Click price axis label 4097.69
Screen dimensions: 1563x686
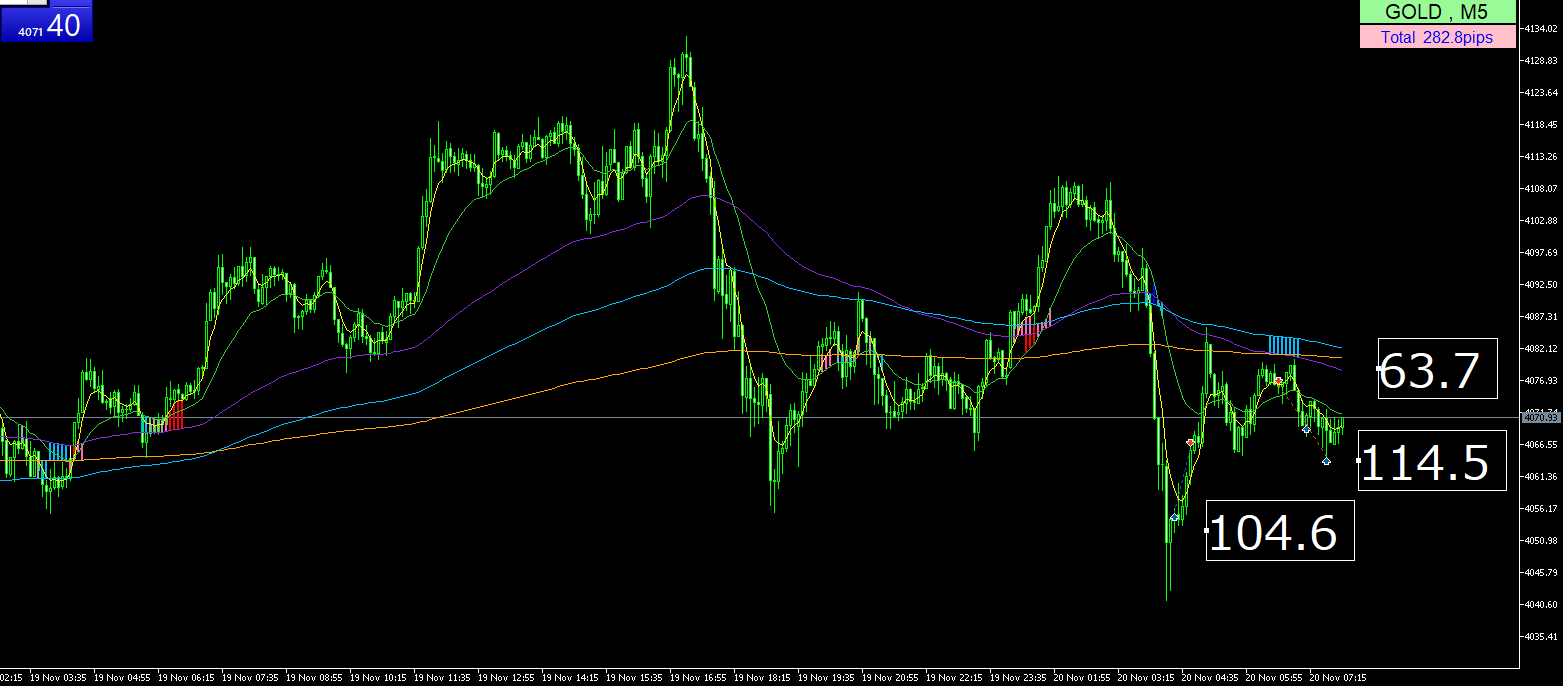click(x=1543, y=253)
